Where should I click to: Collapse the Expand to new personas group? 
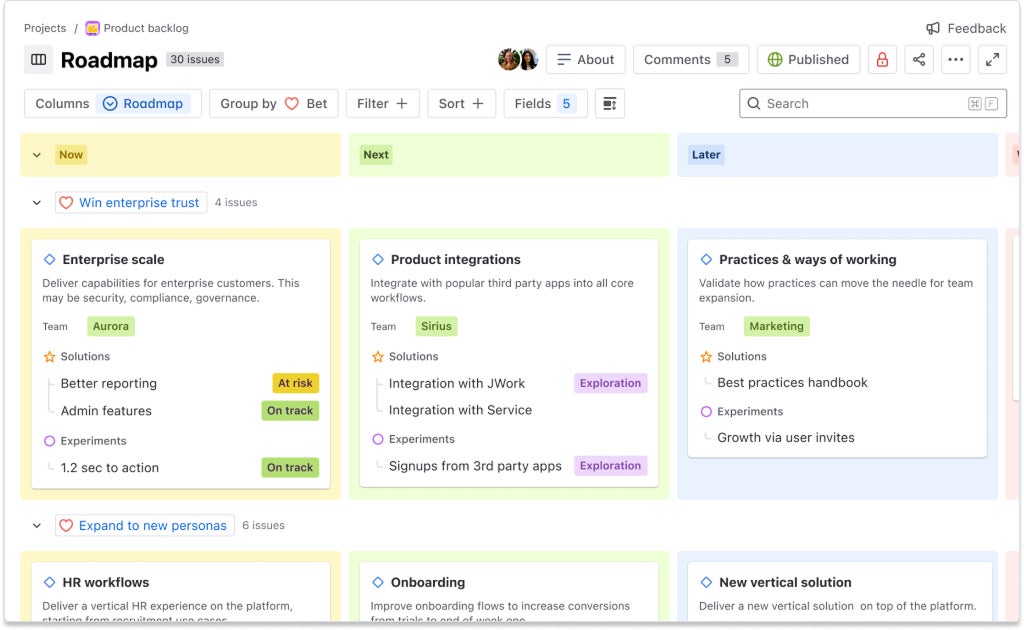tap(37, 526)
